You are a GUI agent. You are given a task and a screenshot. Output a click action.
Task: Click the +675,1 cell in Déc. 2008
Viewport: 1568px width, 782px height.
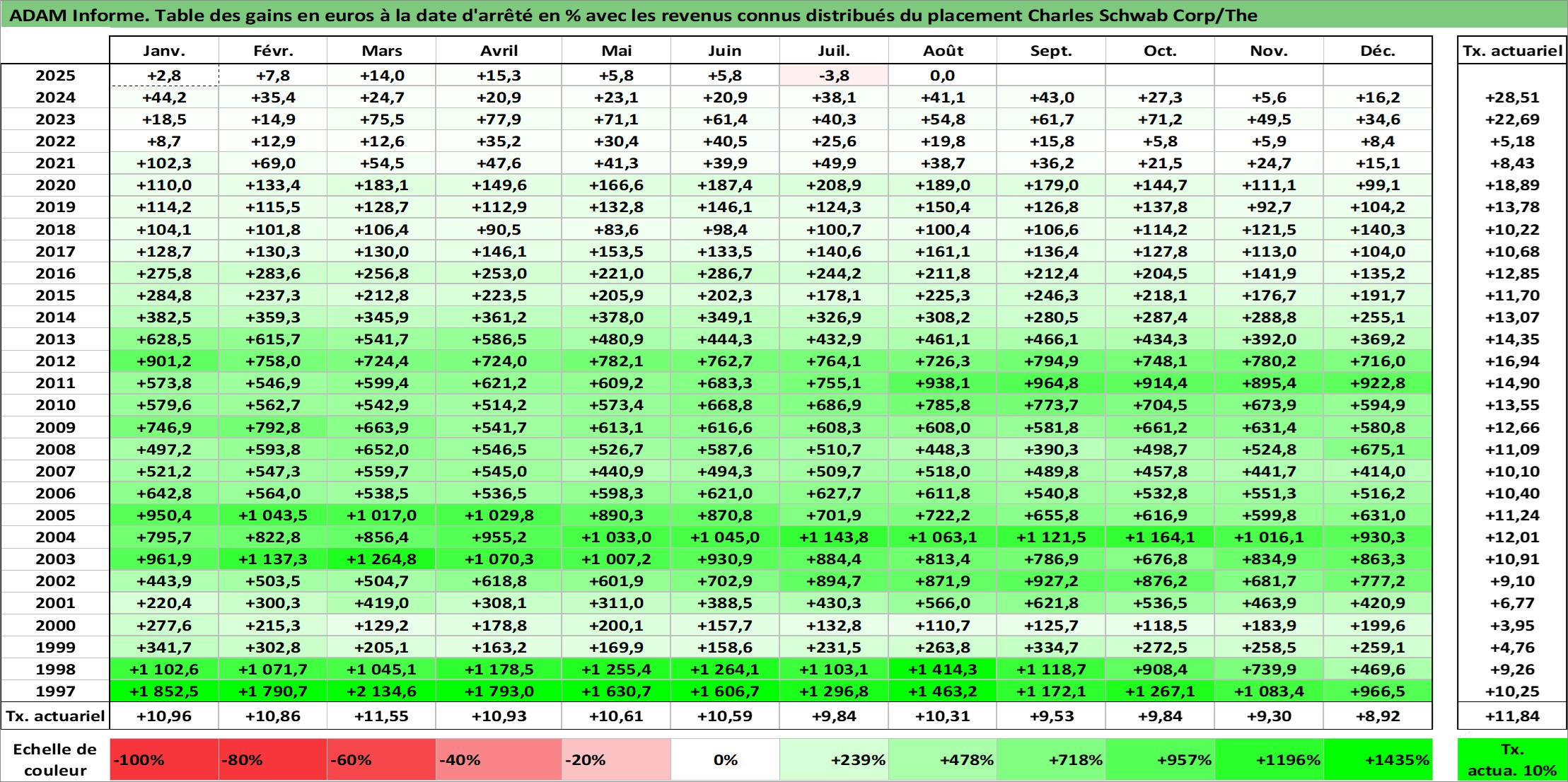click(x=1378, y=449)
